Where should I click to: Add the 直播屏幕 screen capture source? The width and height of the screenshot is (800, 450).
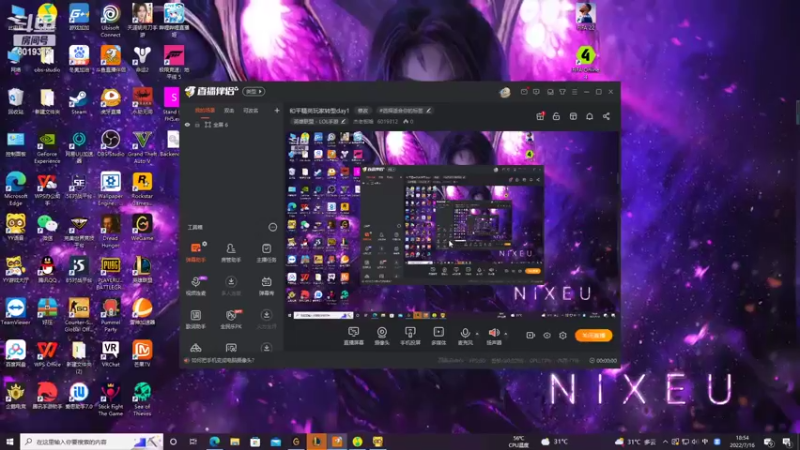point(354,336)
